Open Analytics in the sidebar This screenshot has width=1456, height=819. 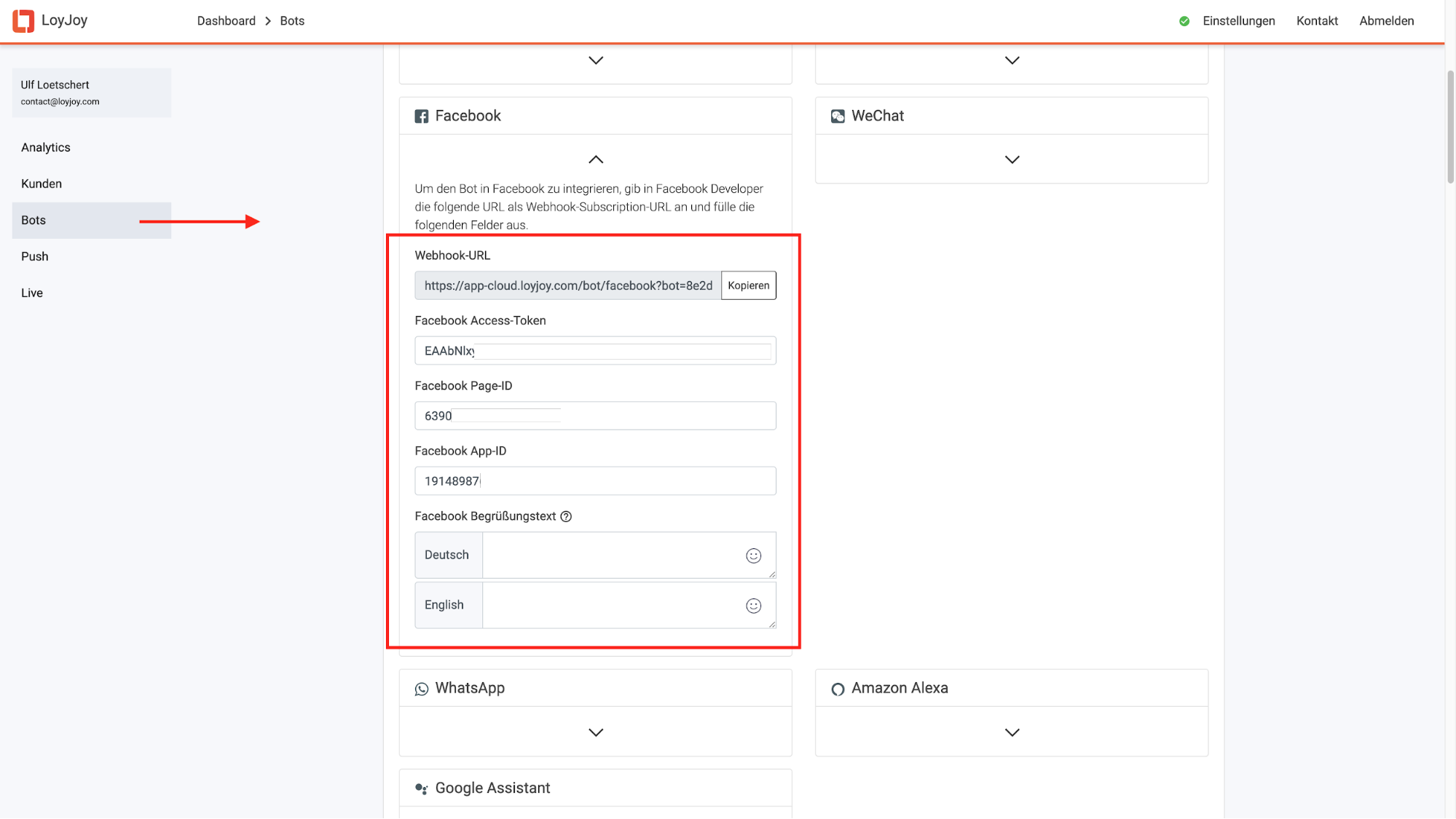(x=46, y=148)
